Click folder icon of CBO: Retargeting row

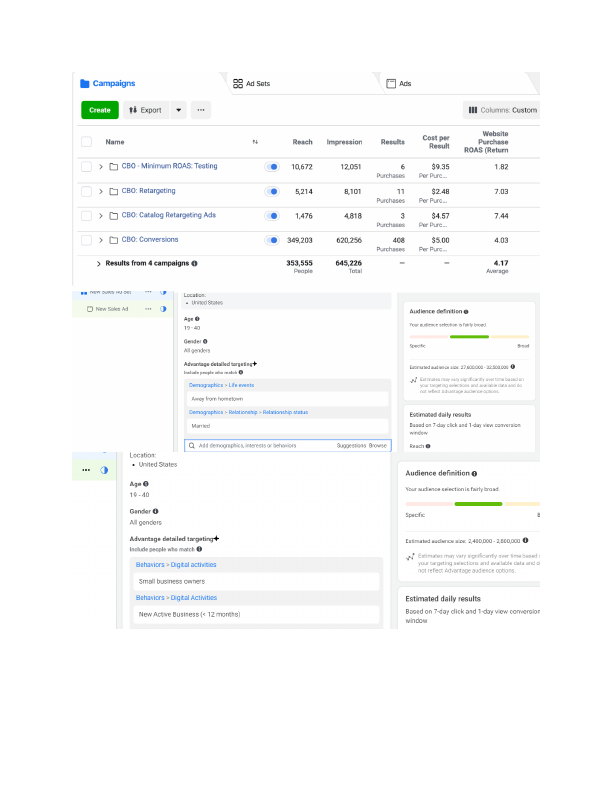114,191
